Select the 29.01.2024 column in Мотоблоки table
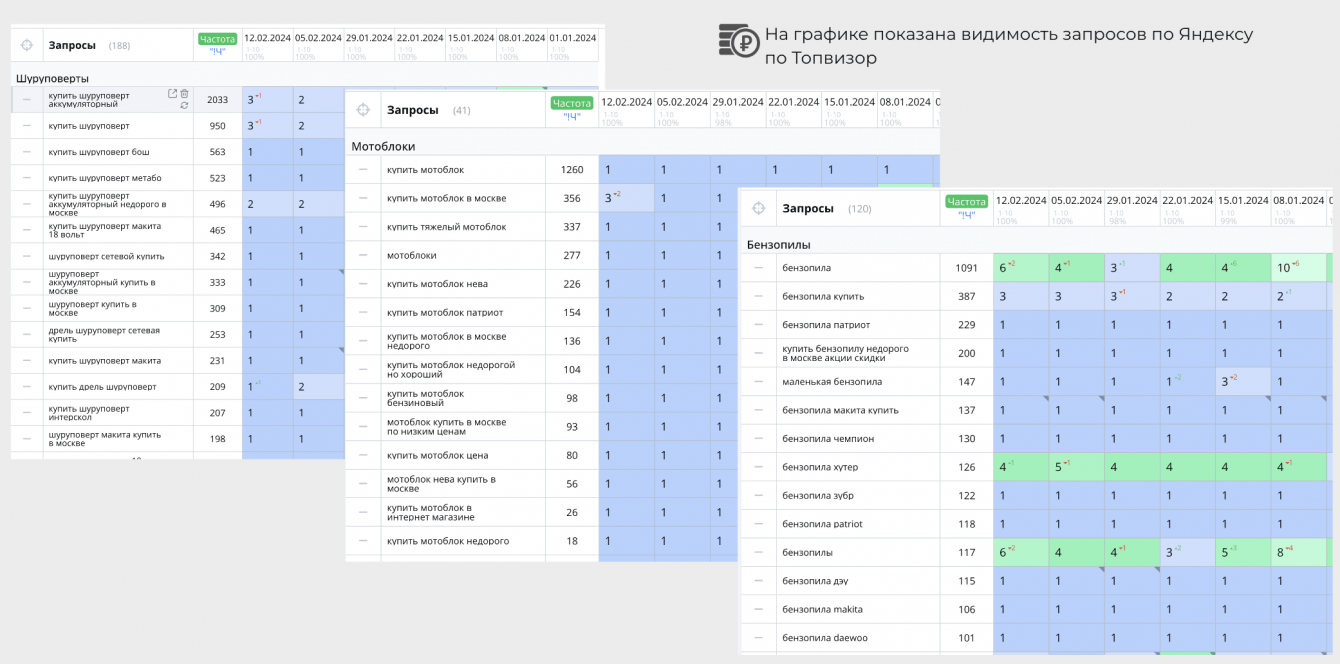 pyautogui.click(x=737, y=101)
